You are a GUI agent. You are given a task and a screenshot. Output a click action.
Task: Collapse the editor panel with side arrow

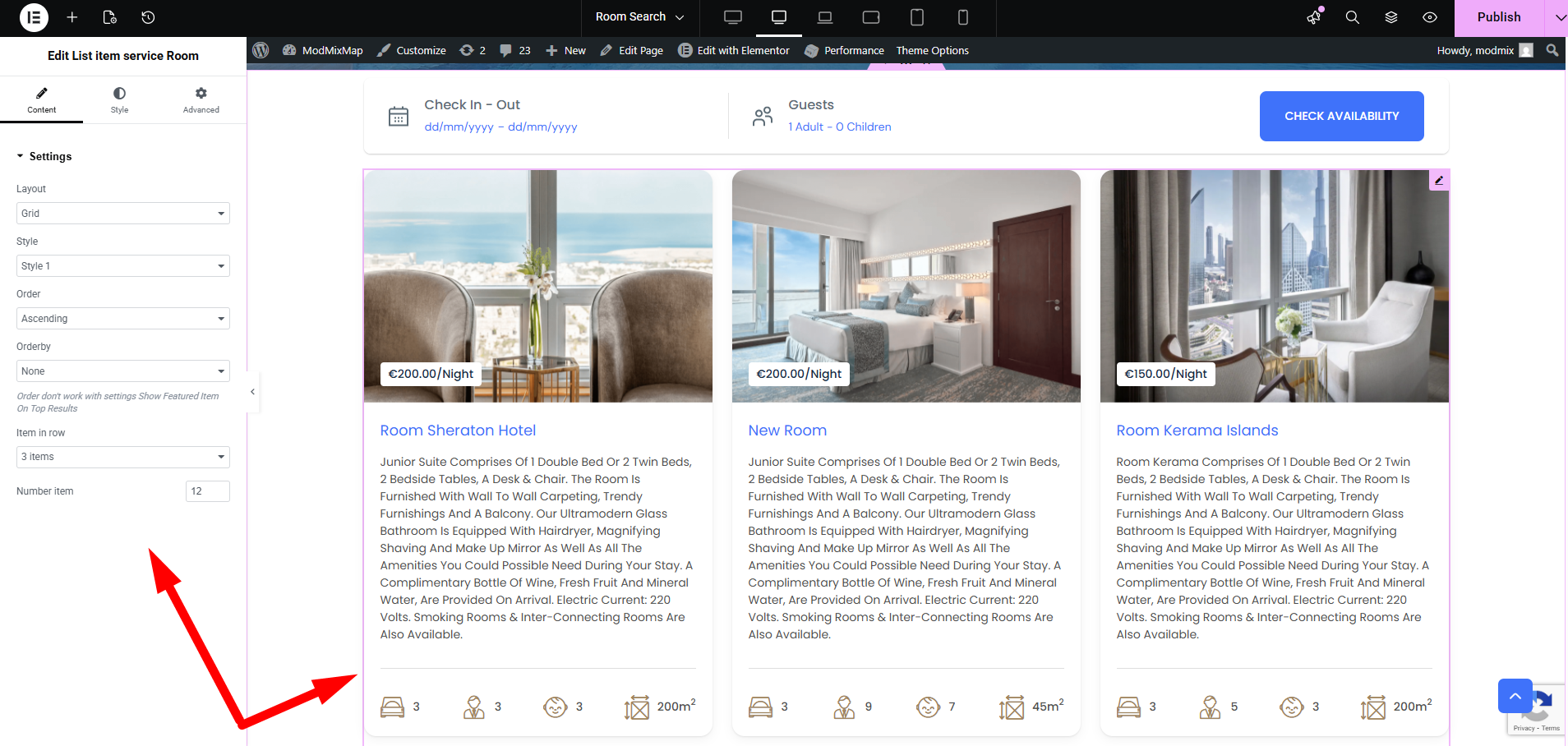(x=252, y=392)
